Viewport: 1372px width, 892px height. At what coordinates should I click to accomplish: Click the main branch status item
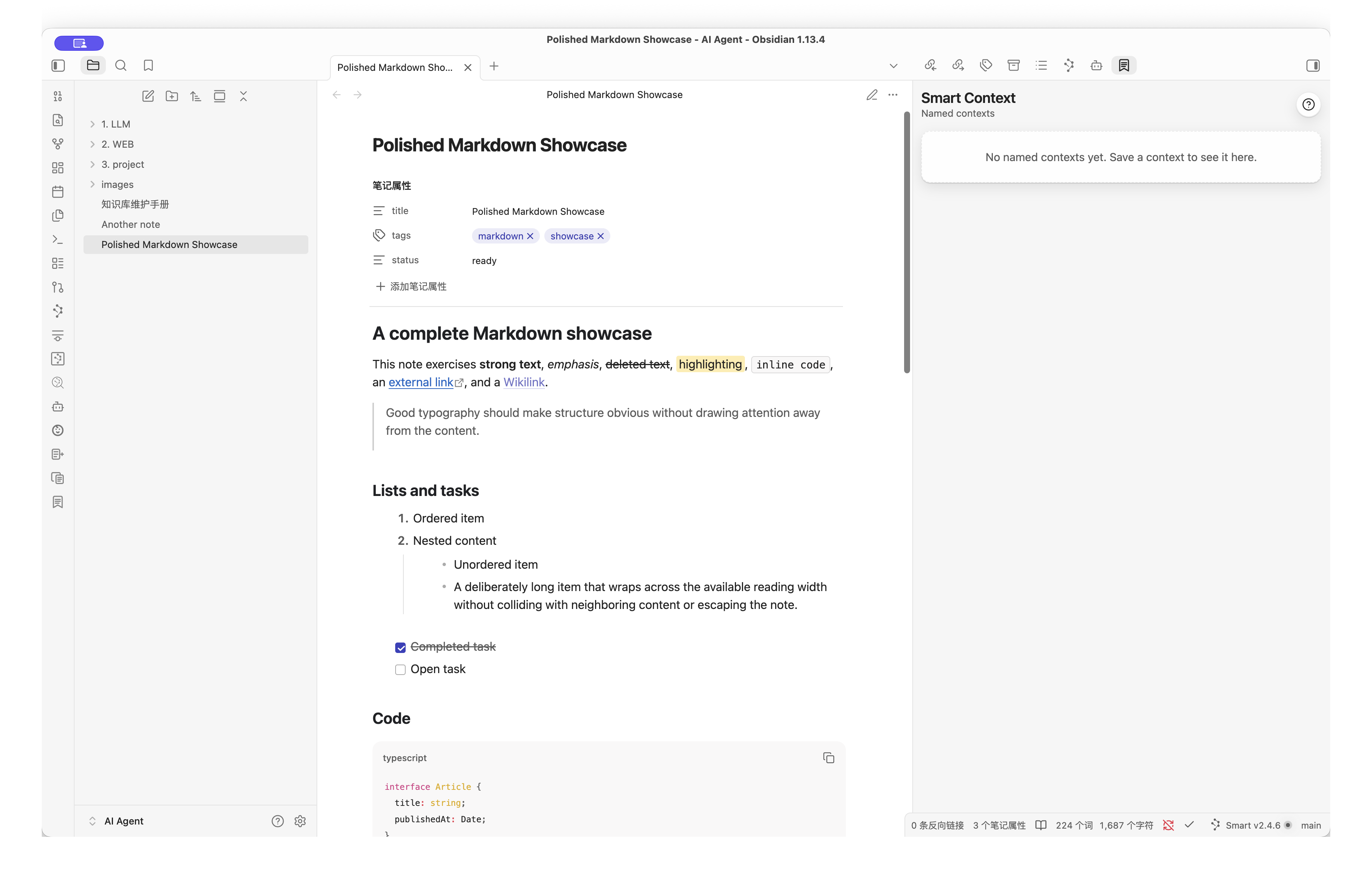tap(1311, 826)
